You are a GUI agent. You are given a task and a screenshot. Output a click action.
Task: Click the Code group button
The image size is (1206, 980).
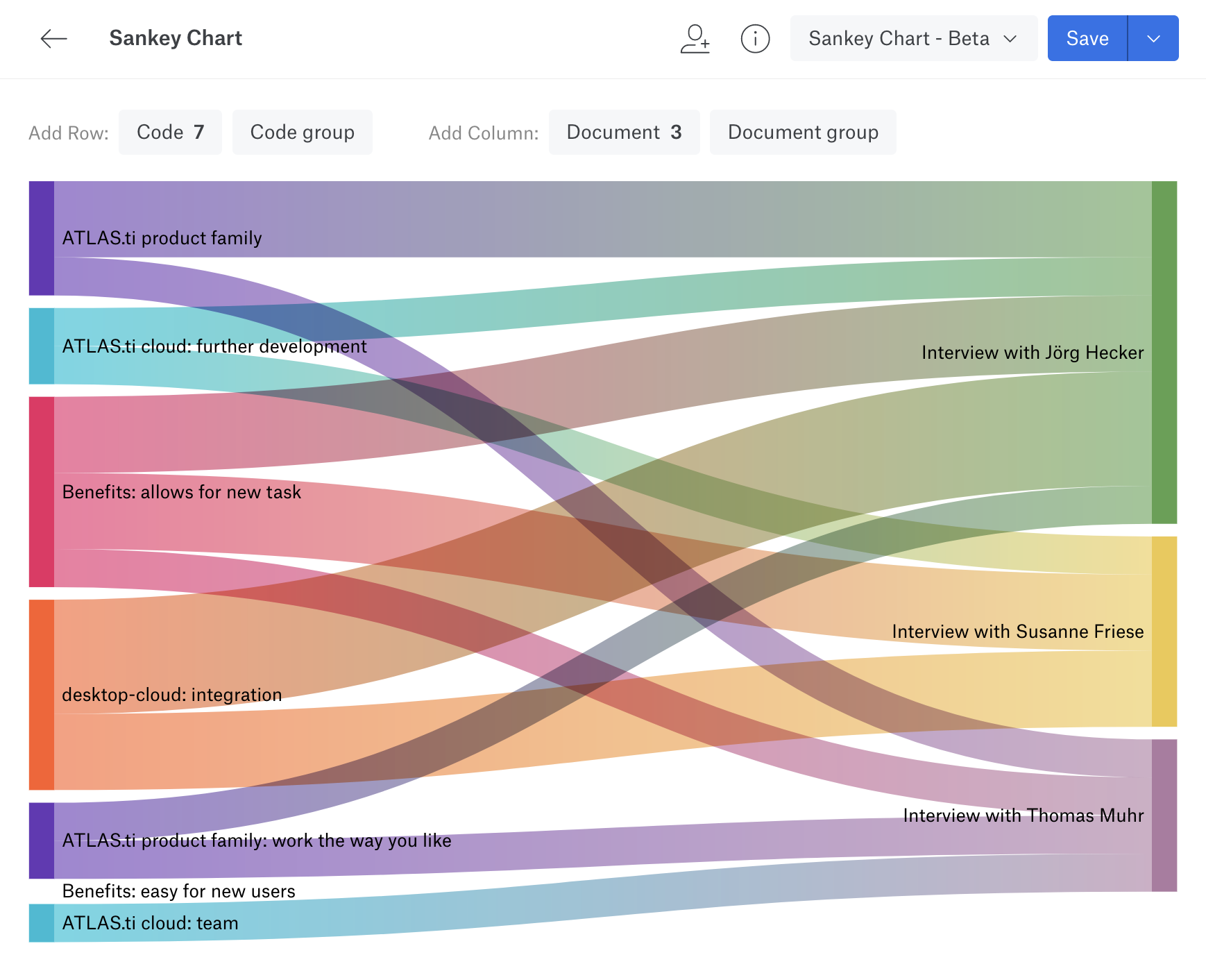(302, 133)
